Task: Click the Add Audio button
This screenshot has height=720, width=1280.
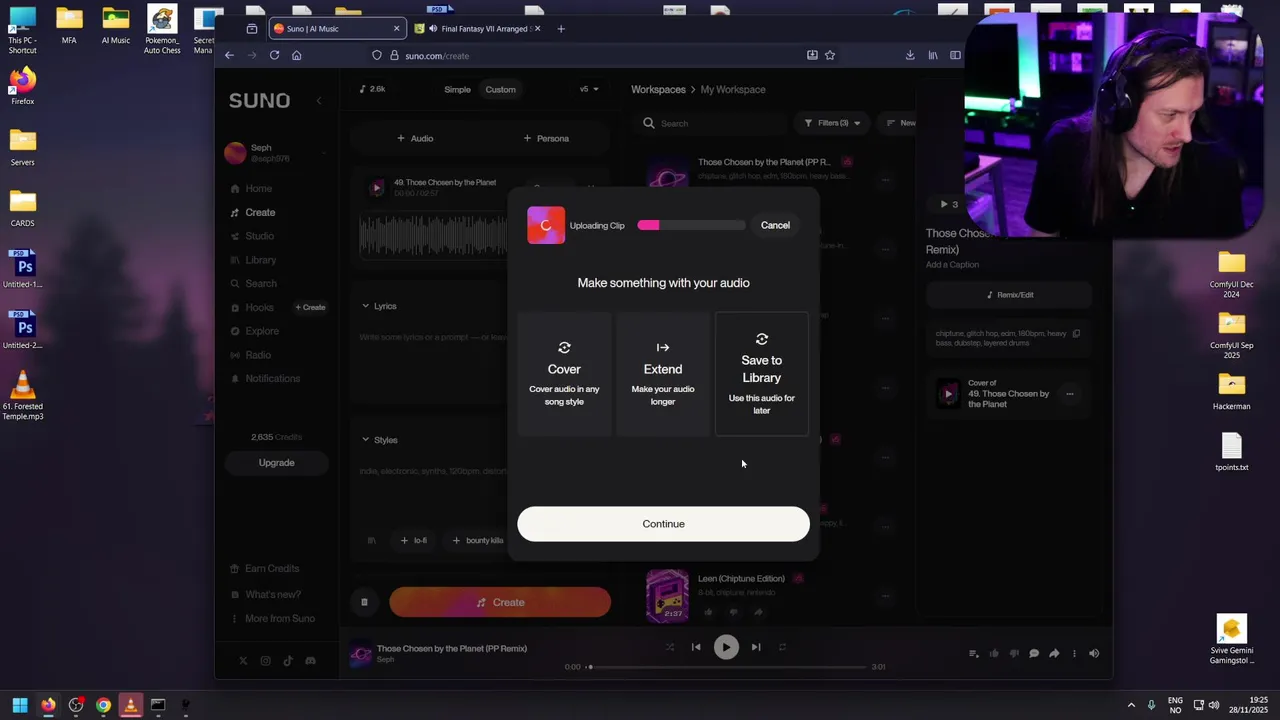Action: point(415,138)
